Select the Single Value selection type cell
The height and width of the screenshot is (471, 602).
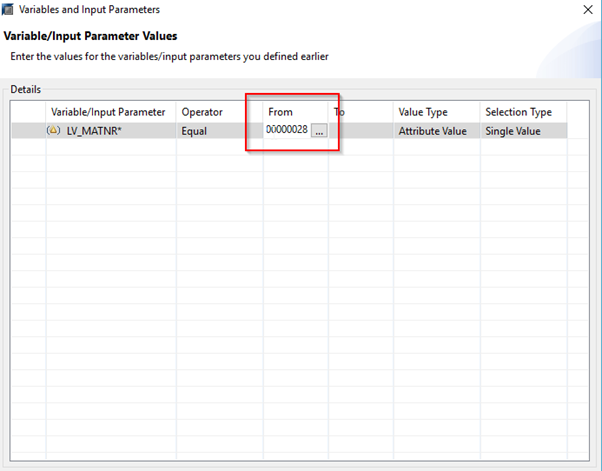pos(523,131)
